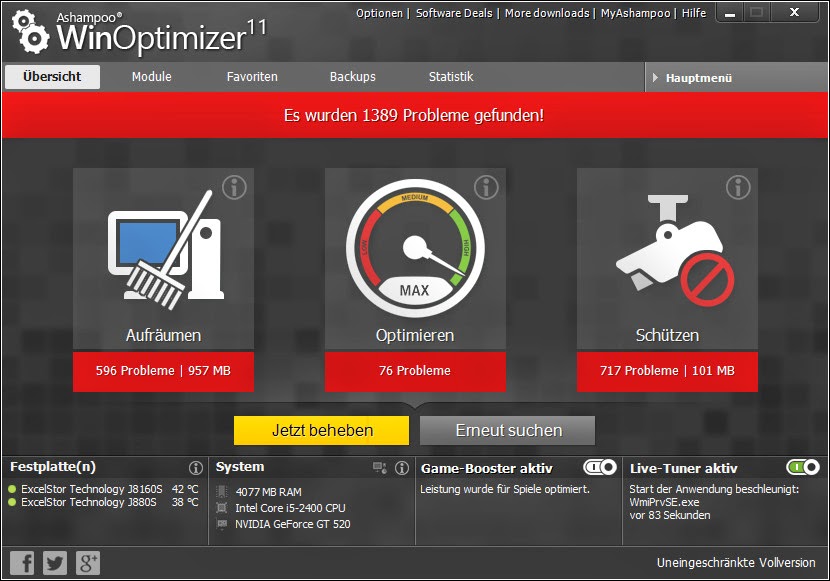Select ExcelStor Technology J880S drive entry
830x581 pixels.
[x=89, y=502]
